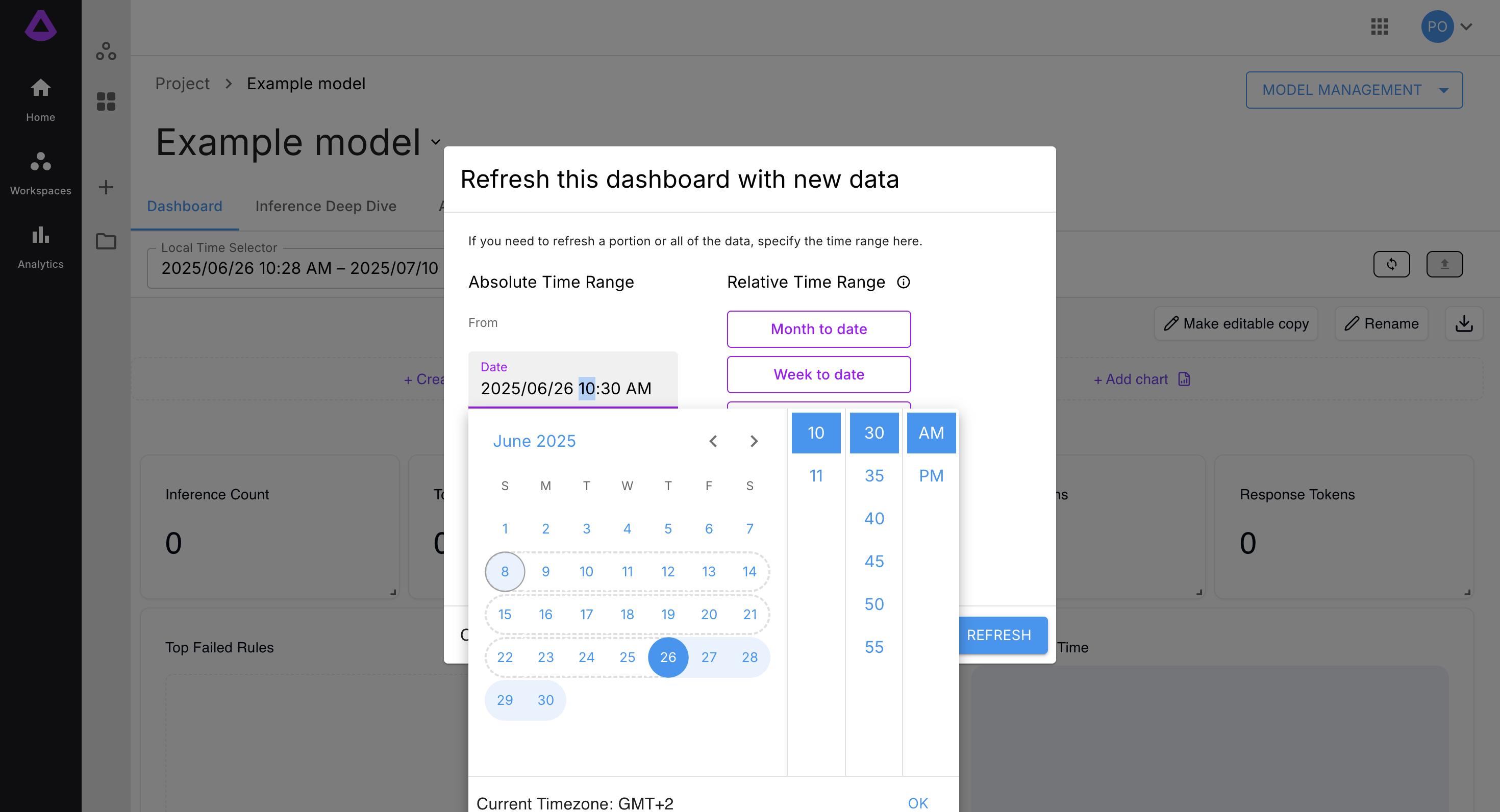Screen dimensions: 1500x812
Task: Select June 1 in calendar
Action: pyautogui.click(x=505, y=528)
